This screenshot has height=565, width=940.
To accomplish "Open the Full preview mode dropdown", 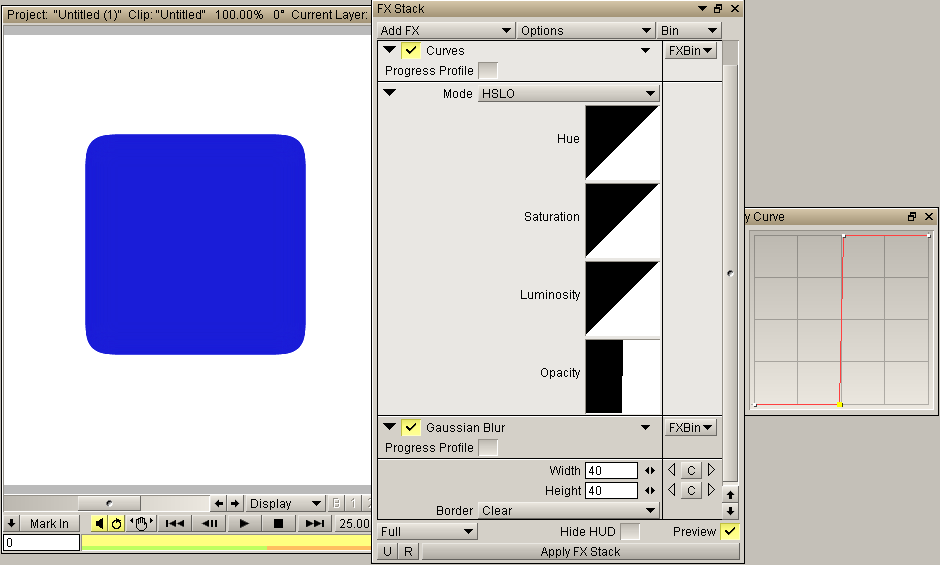I will 427,531.
